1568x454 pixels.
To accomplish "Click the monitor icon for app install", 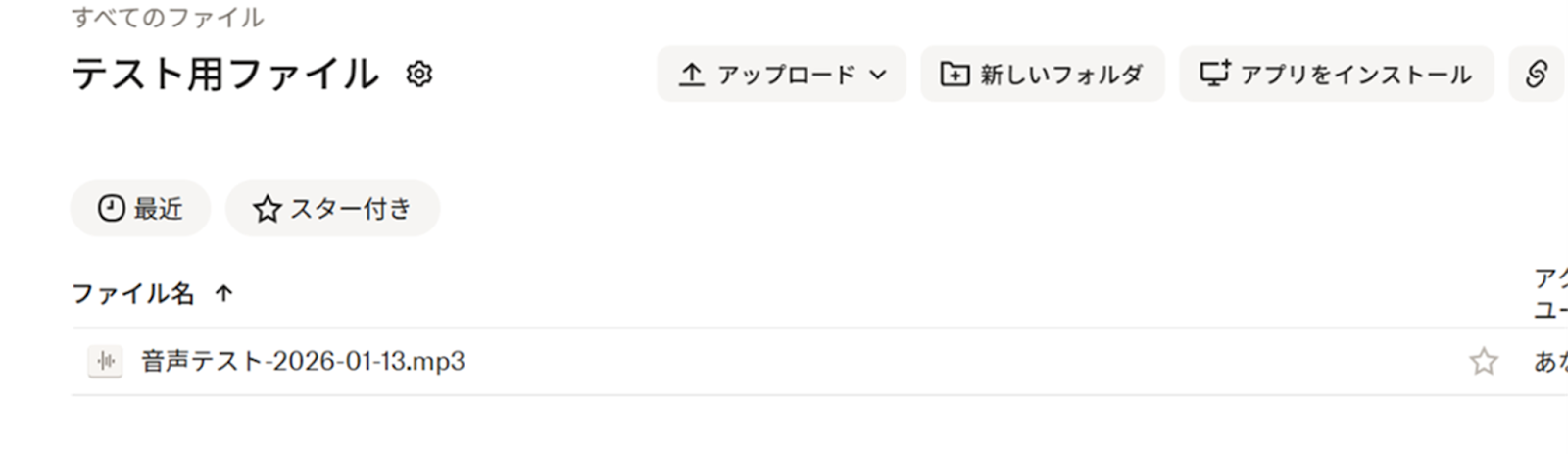I will pos(1215,74).
